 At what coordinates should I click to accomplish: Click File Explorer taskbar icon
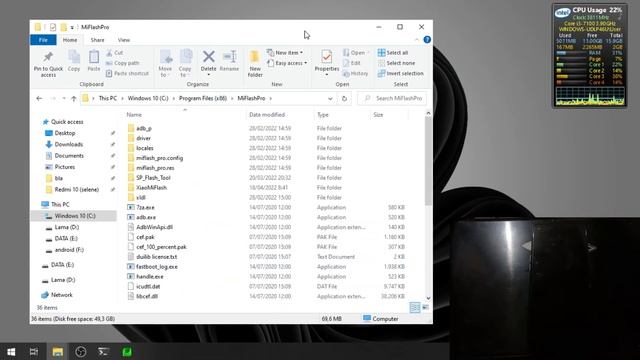click(57, 351)
